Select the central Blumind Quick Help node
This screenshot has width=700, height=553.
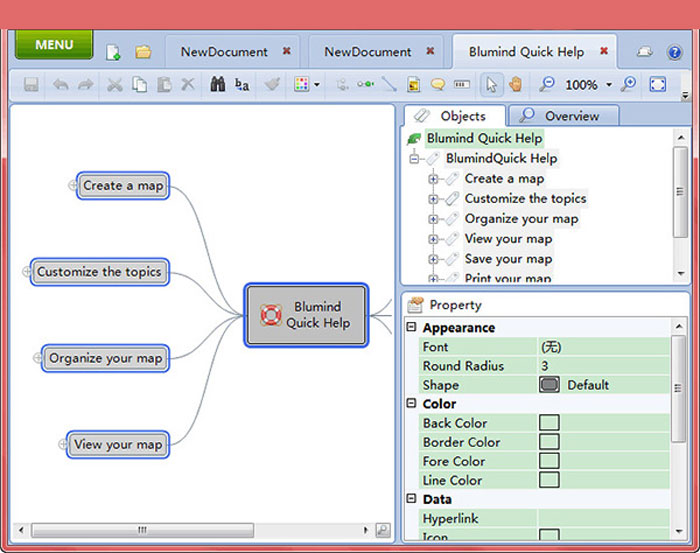(306, 315)
